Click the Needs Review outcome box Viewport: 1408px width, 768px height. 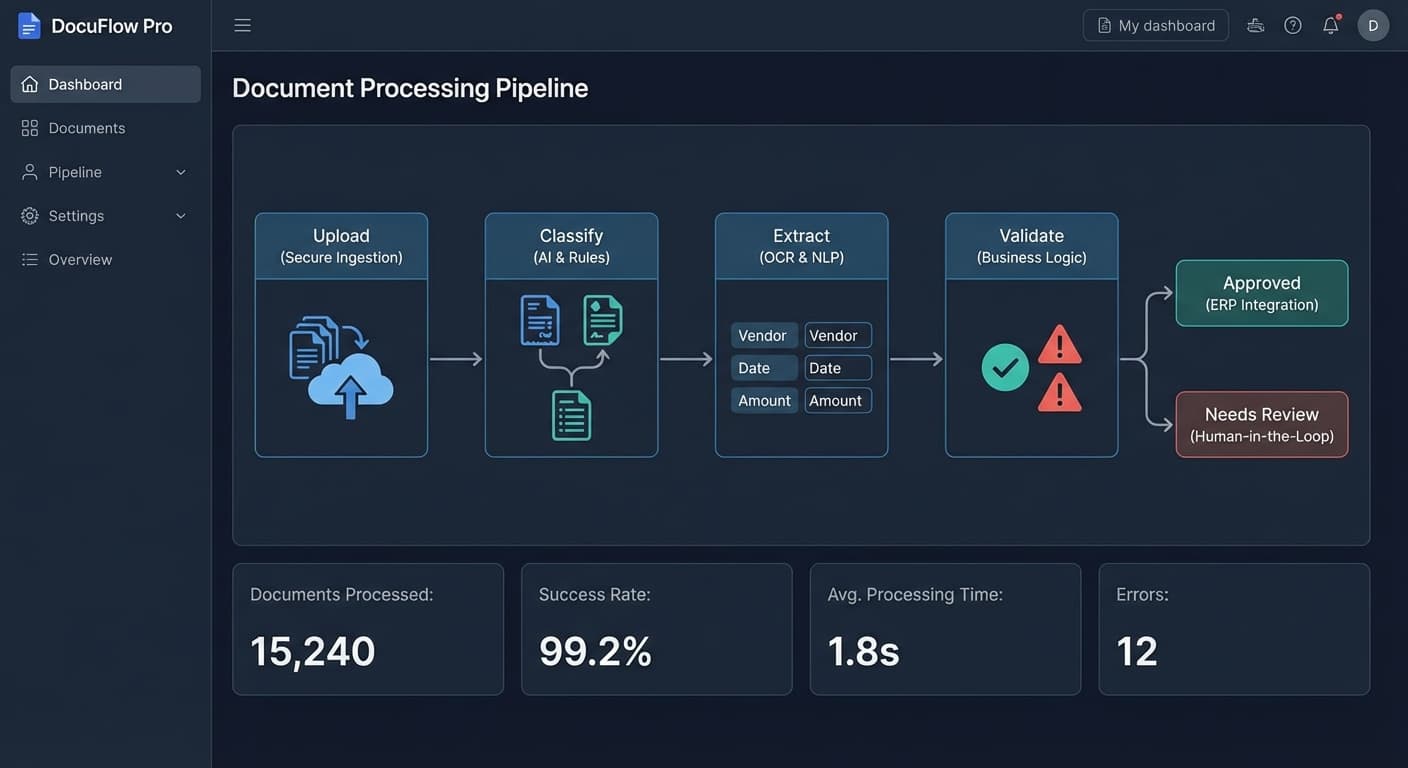coord(1262,424)
